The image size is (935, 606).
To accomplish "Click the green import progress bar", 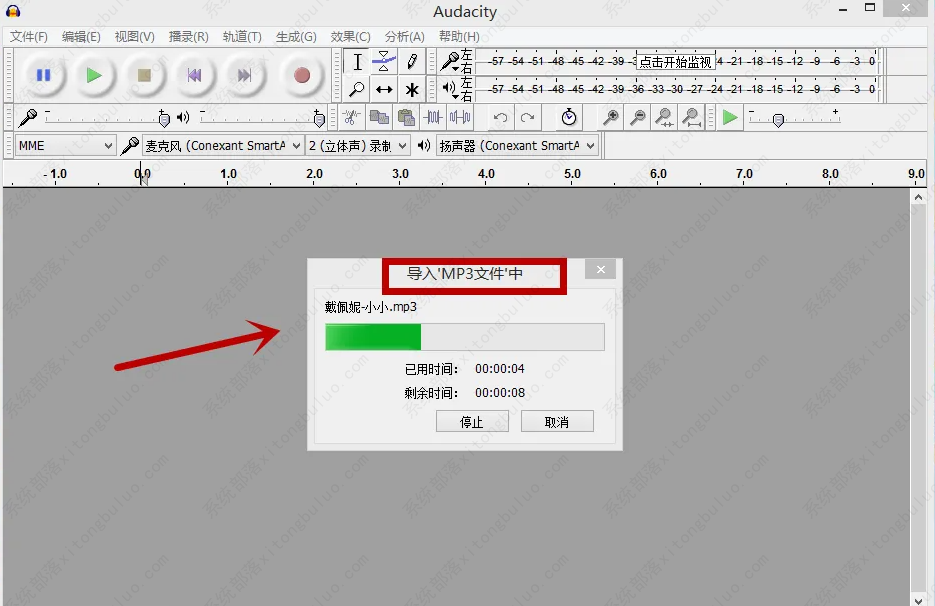I will [465, 337].
